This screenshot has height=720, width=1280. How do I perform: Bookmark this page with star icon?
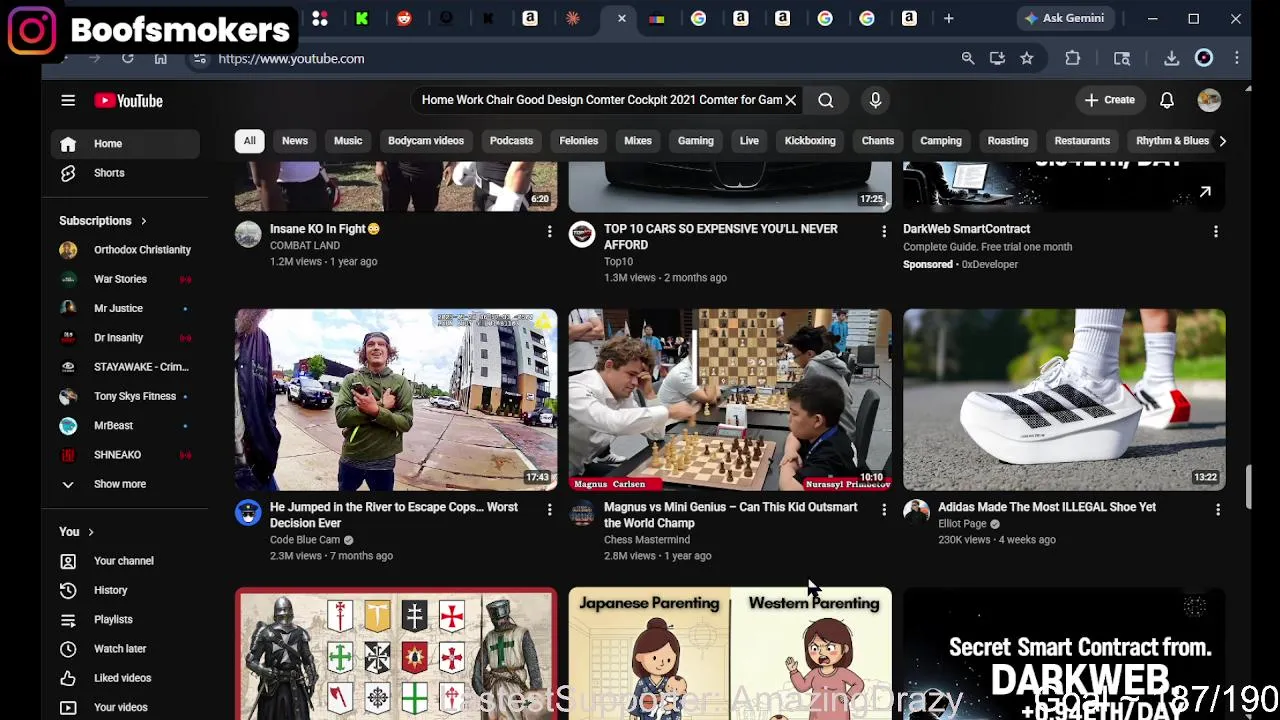(1027, 59)
